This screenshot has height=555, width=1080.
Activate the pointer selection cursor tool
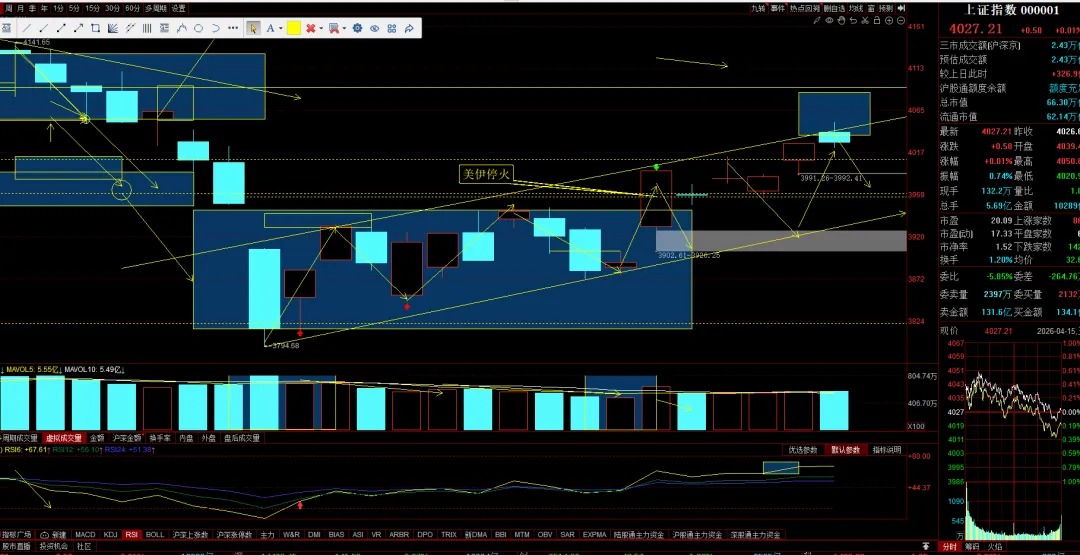tap(253, 28)
